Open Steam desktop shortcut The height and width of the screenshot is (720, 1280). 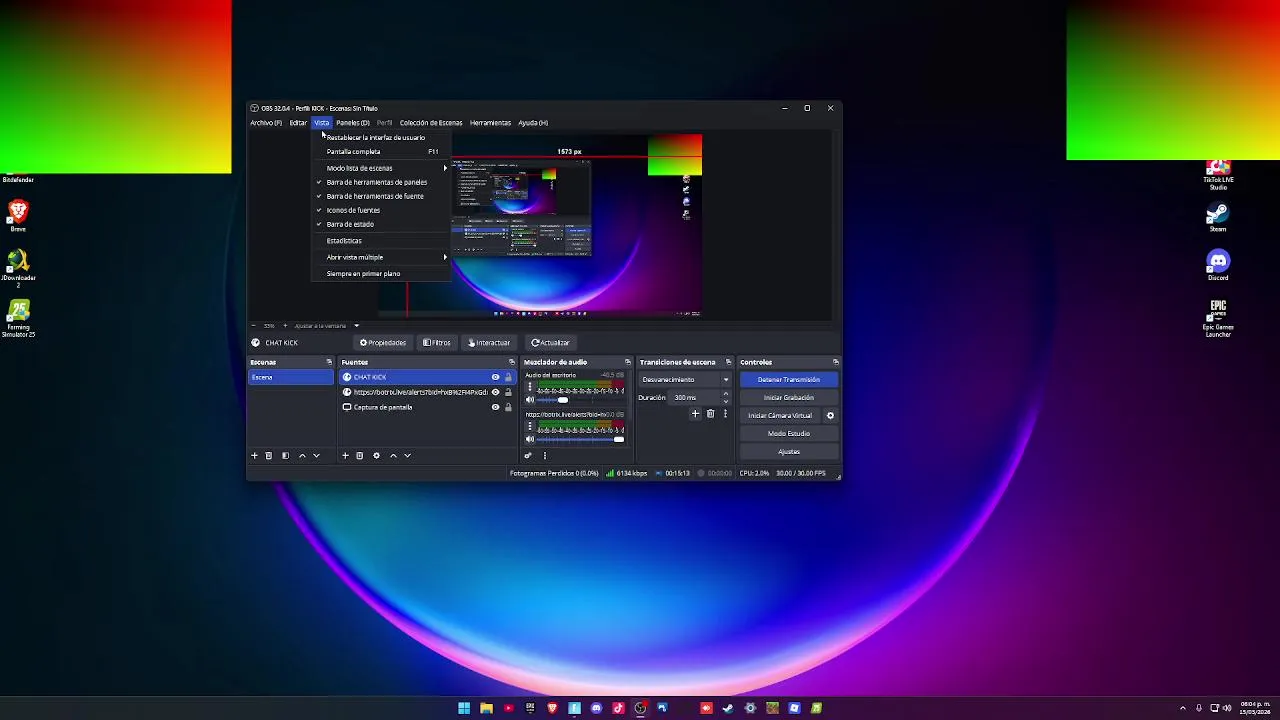coord(1217,217)
